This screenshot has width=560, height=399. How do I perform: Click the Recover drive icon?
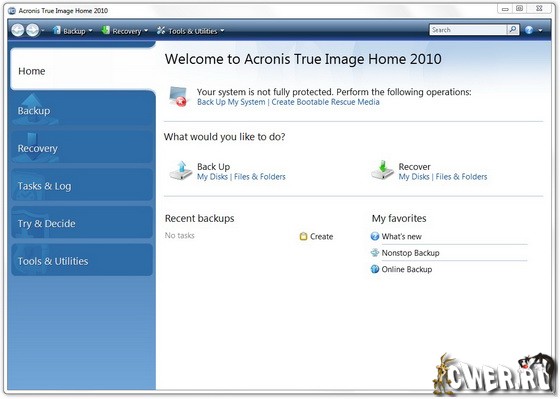(x=382, y=170)
